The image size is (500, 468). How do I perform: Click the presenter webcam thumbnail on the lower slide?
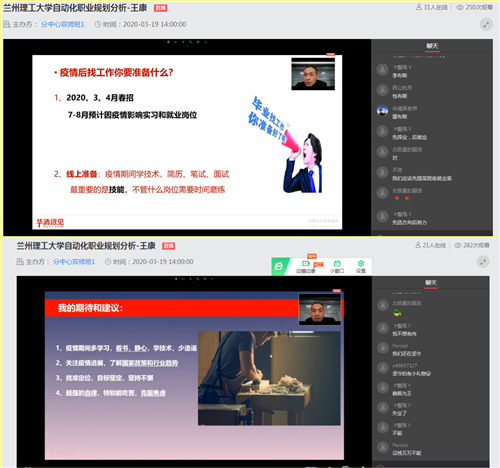click(x=320, y=309)
